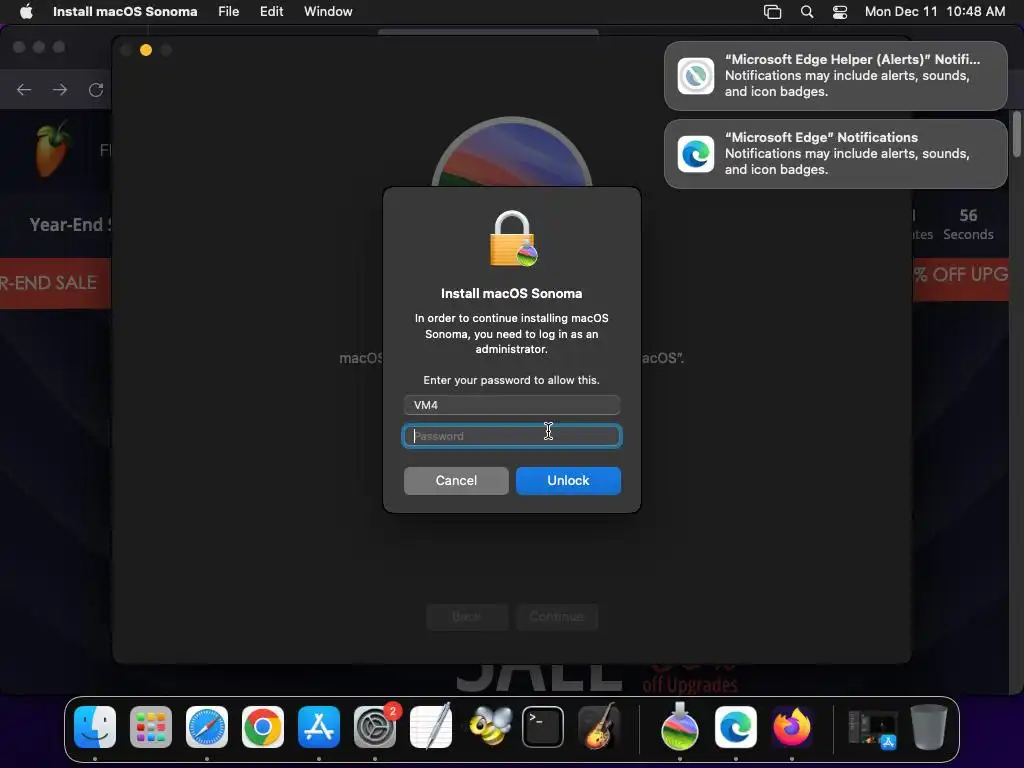Open Safari from the Dock
Image resolution: width=1024 pixels, height=768 pixels.
click(x=207, y=727)
